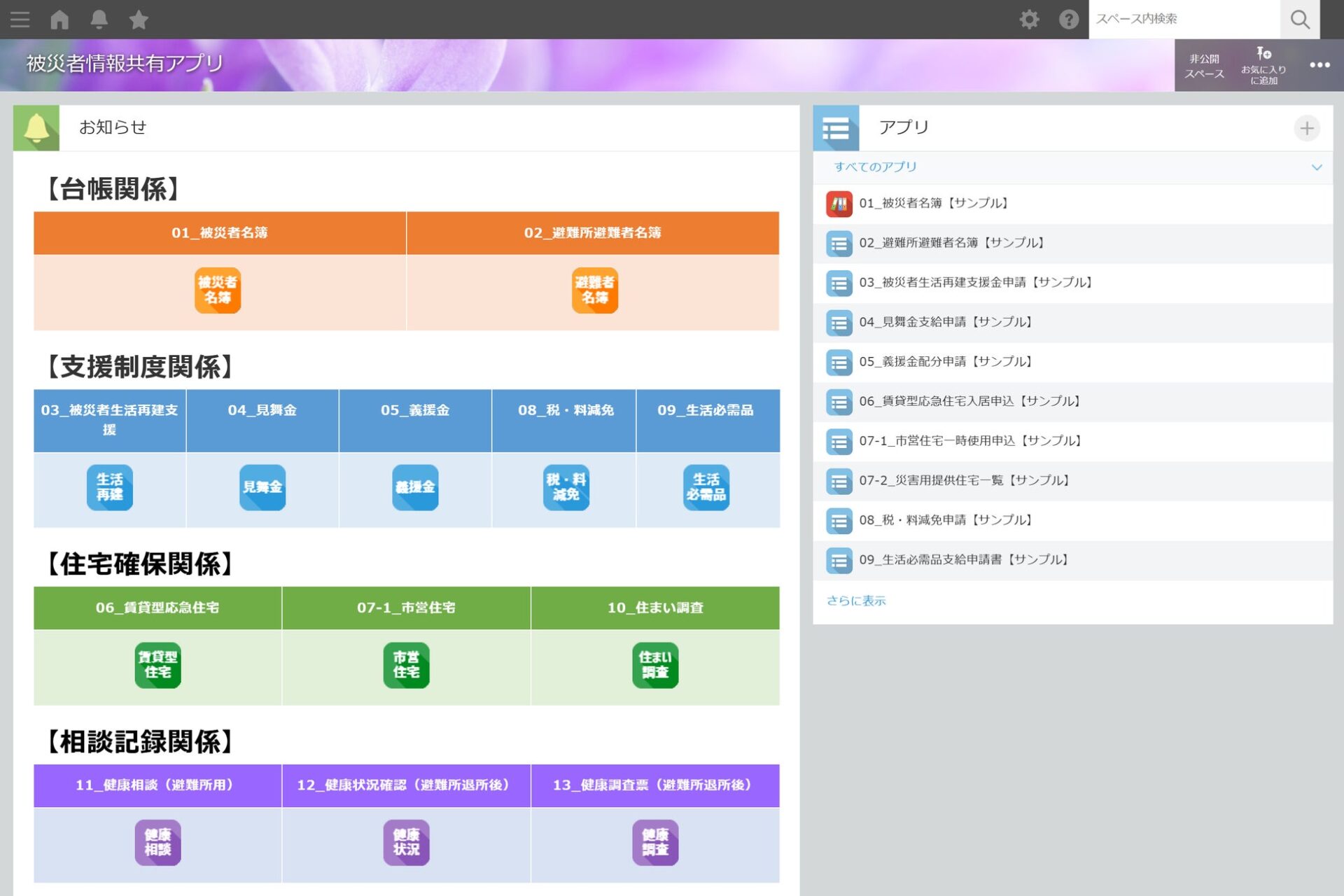Open the 市営住宅 green app icon
Viewport: 1344px width, 896px height.
[x=406, y=665]
